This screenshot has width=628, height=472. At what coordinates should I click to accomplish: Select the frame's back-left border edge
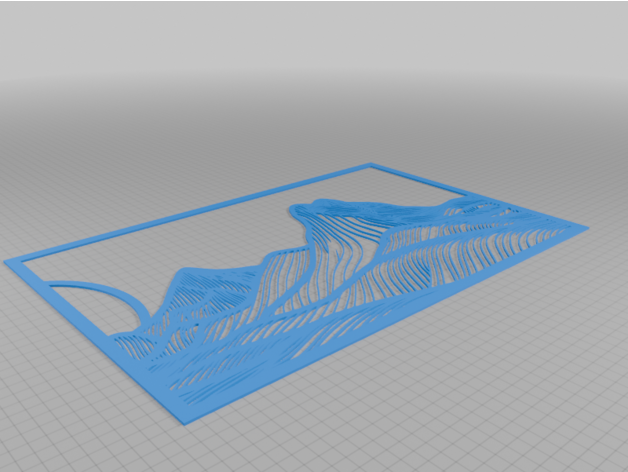[x=190, y=213]
